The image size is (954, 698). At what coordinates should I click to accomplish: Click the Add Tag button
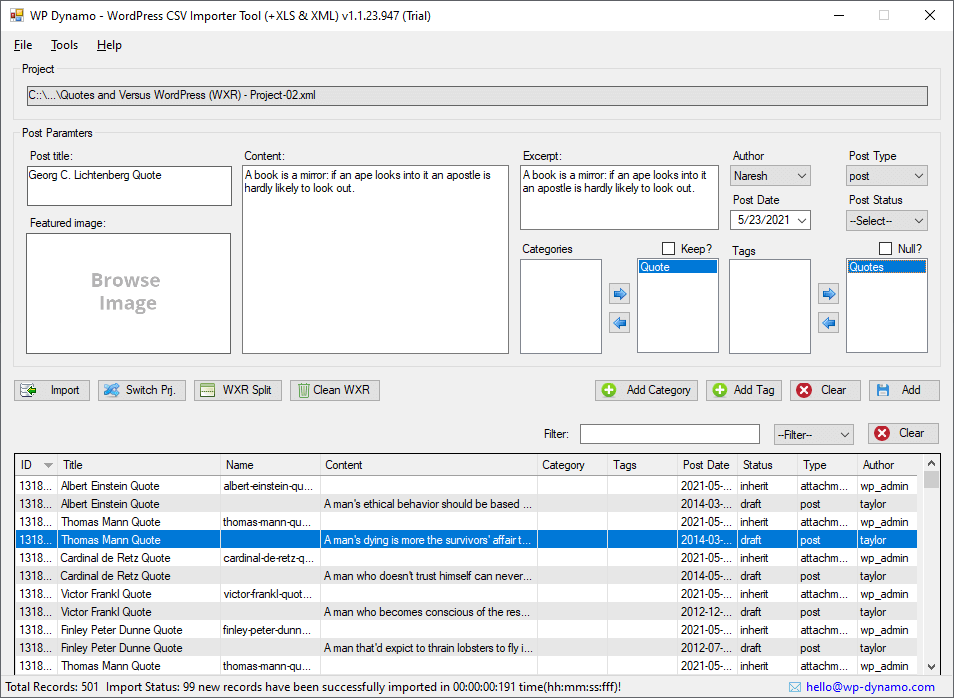tap(744, 390)
